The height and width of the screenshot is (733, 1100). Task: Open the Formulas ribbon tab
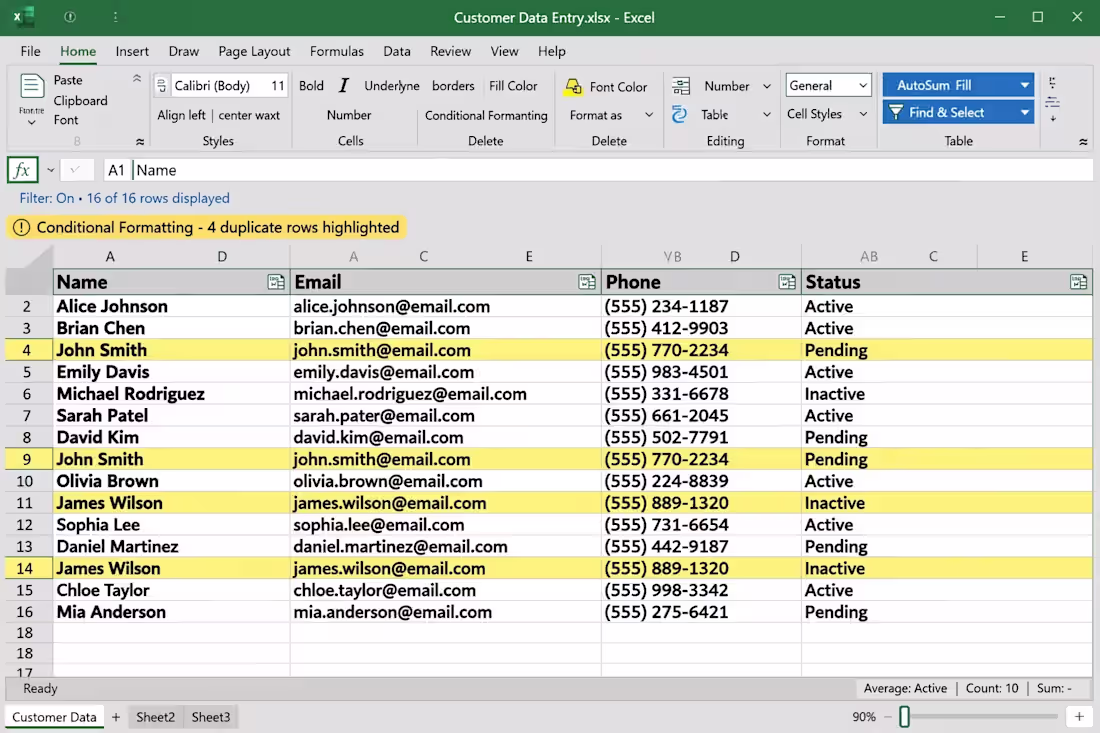[337, 51]
